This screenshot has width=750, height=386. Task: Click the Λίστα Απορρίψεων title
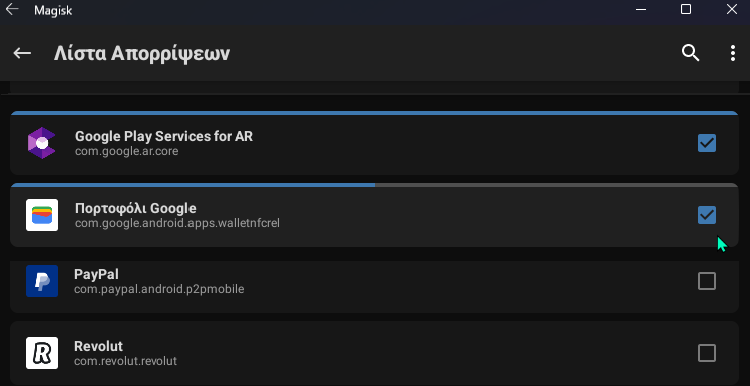(142, 54)
